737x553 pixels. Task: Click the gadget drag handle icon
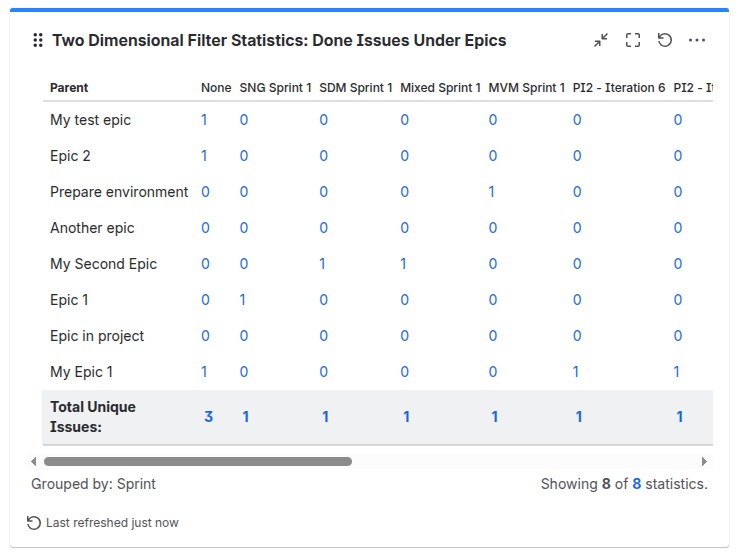(38, 40)
